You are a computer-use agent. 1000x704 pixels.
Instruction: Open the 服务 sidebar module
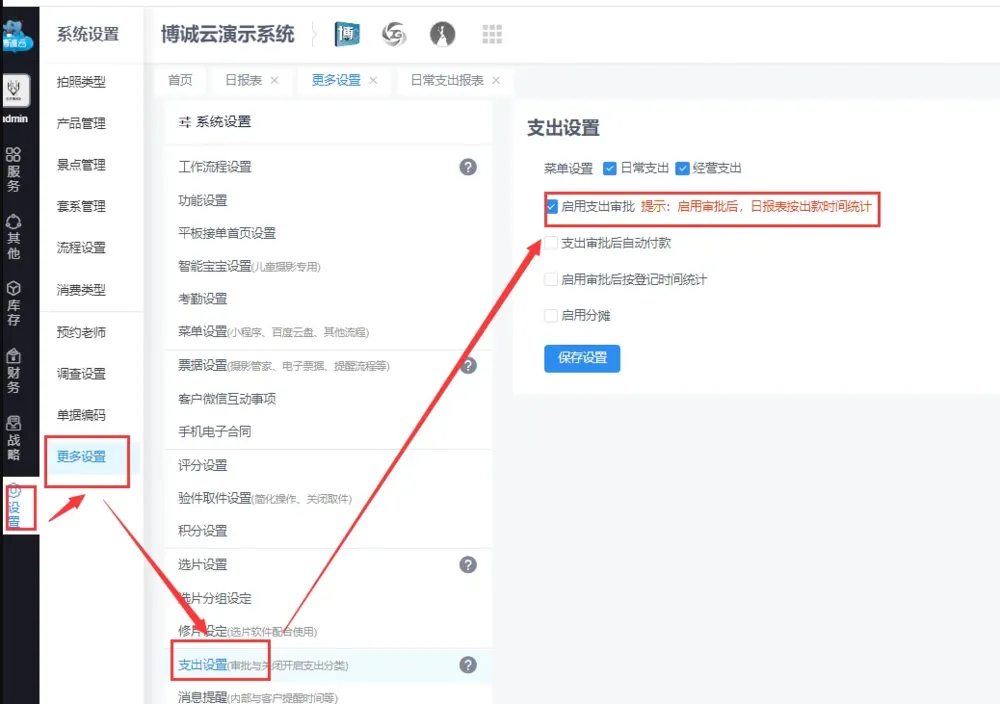point(14,170)
